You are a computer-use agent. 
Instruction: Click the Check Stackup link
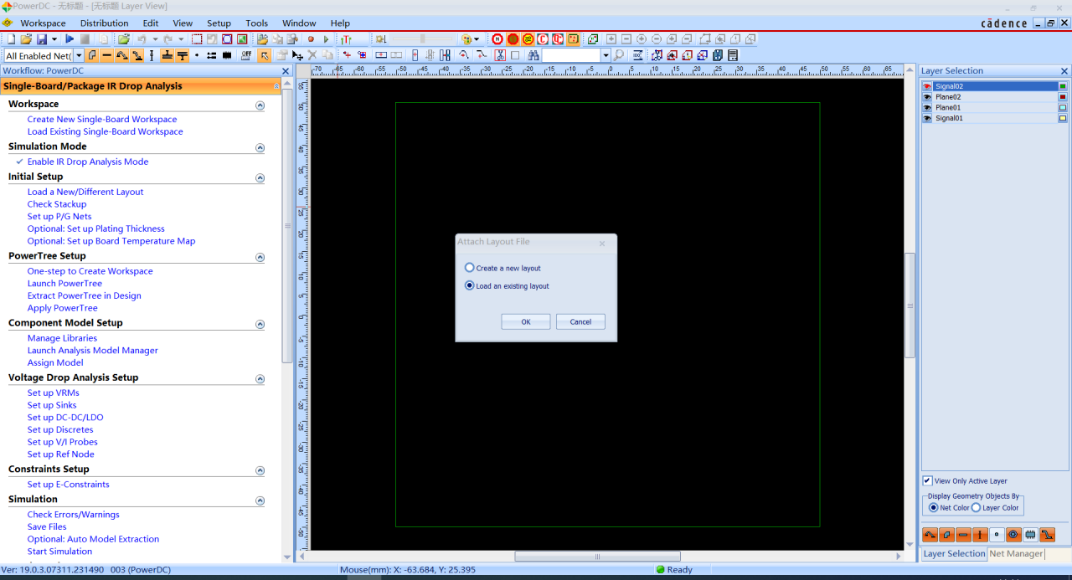coord(57,204)
